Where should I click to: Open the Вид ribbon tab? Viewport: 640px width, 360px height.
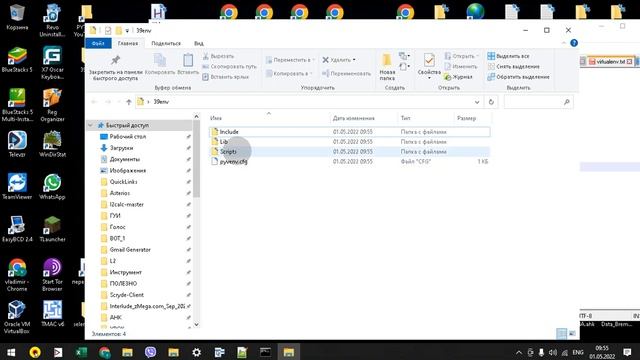tap(199, 43)
